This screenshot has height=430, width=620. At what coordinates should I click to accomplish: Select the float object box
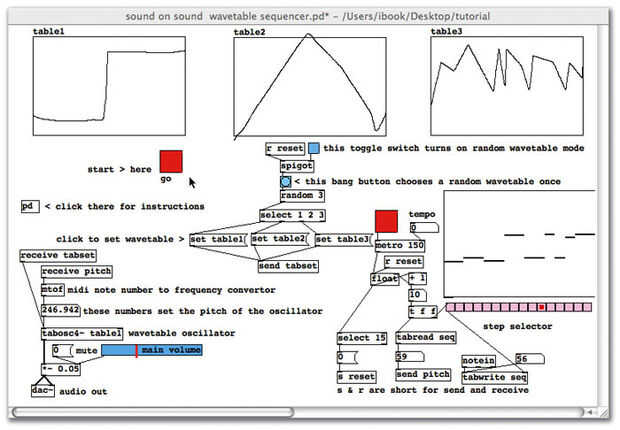pyautogui.click(x=385, y=279)
